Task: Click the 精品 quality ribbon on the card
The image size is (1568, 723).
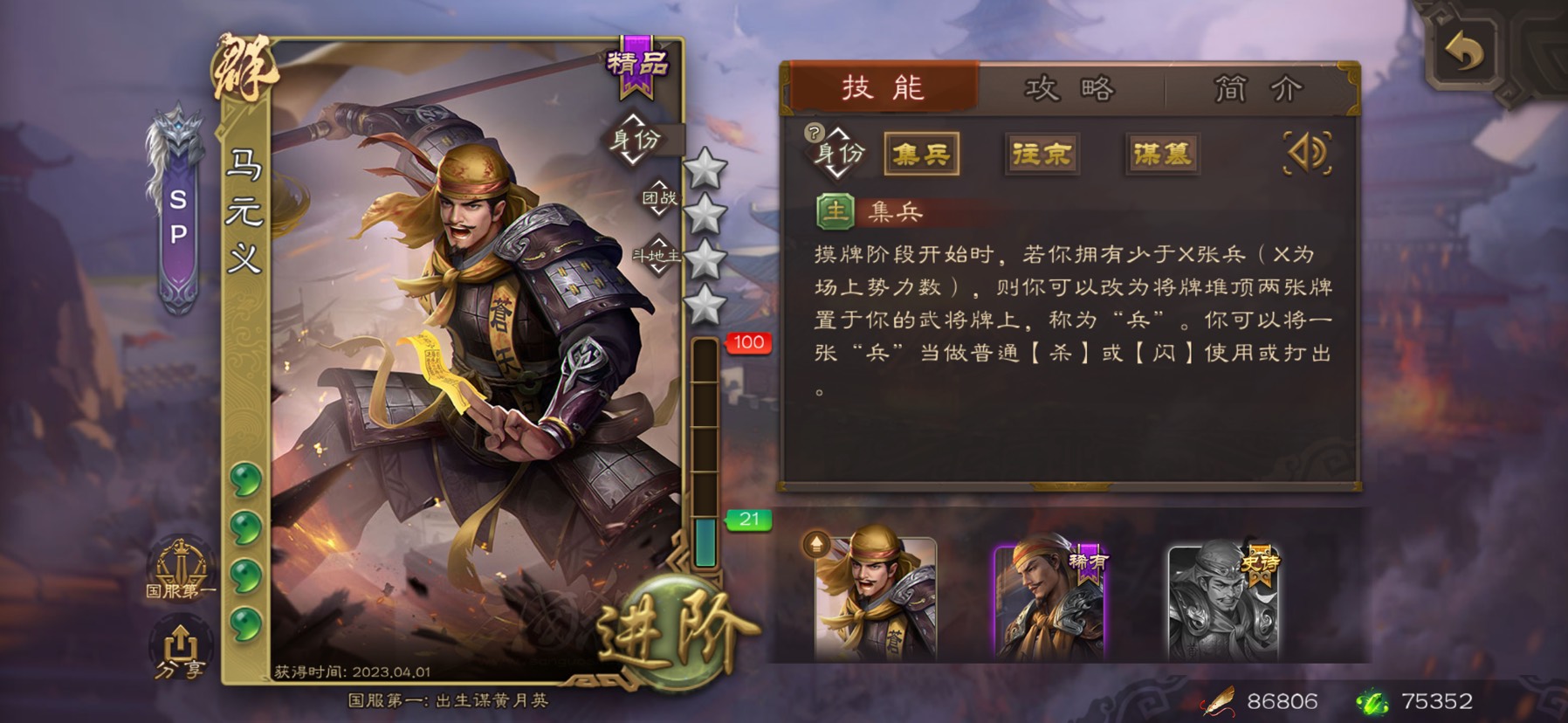Action: click(638, 65)
